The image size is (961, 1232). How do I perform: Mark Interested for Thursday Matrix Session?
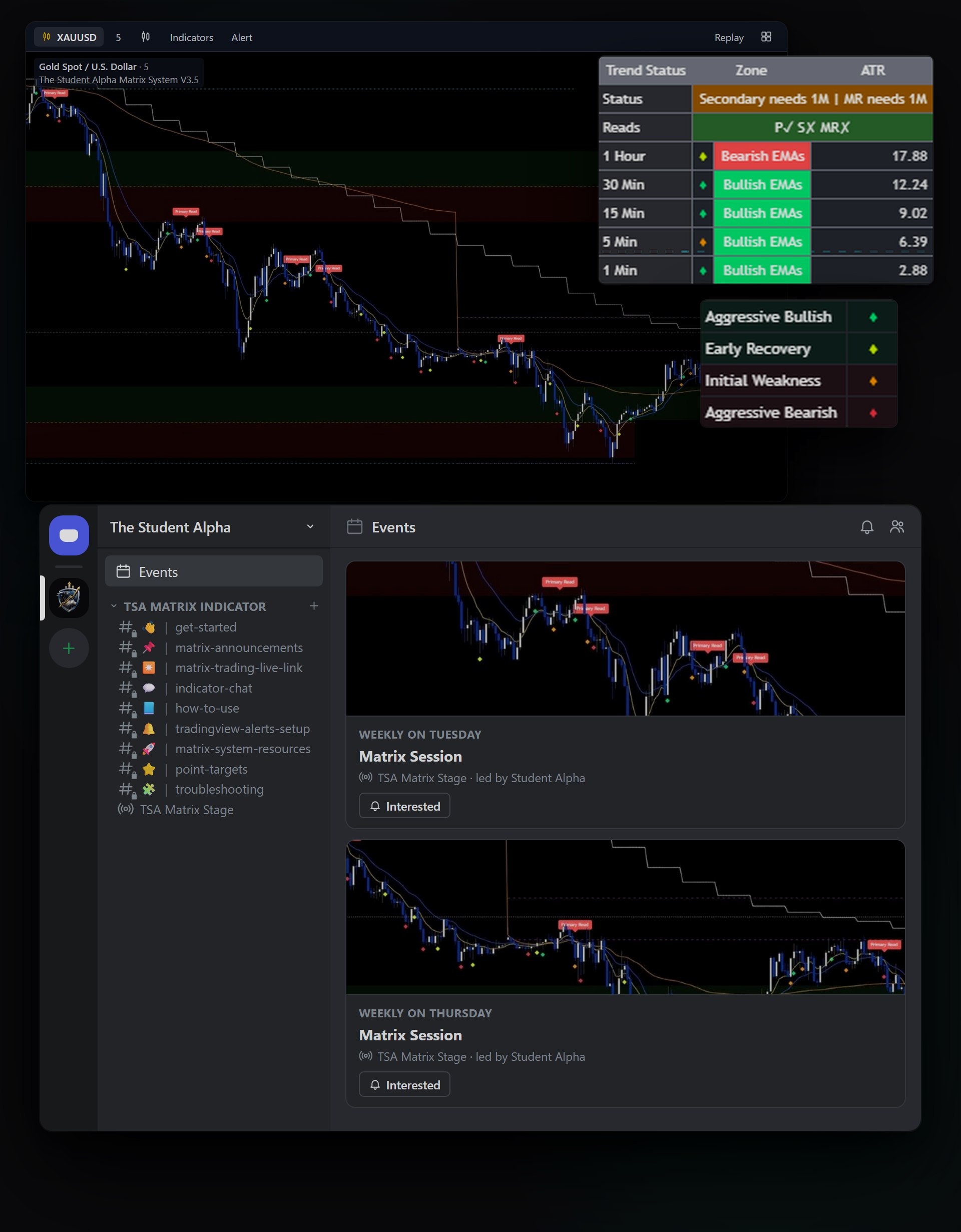[x=404, y=1085]
